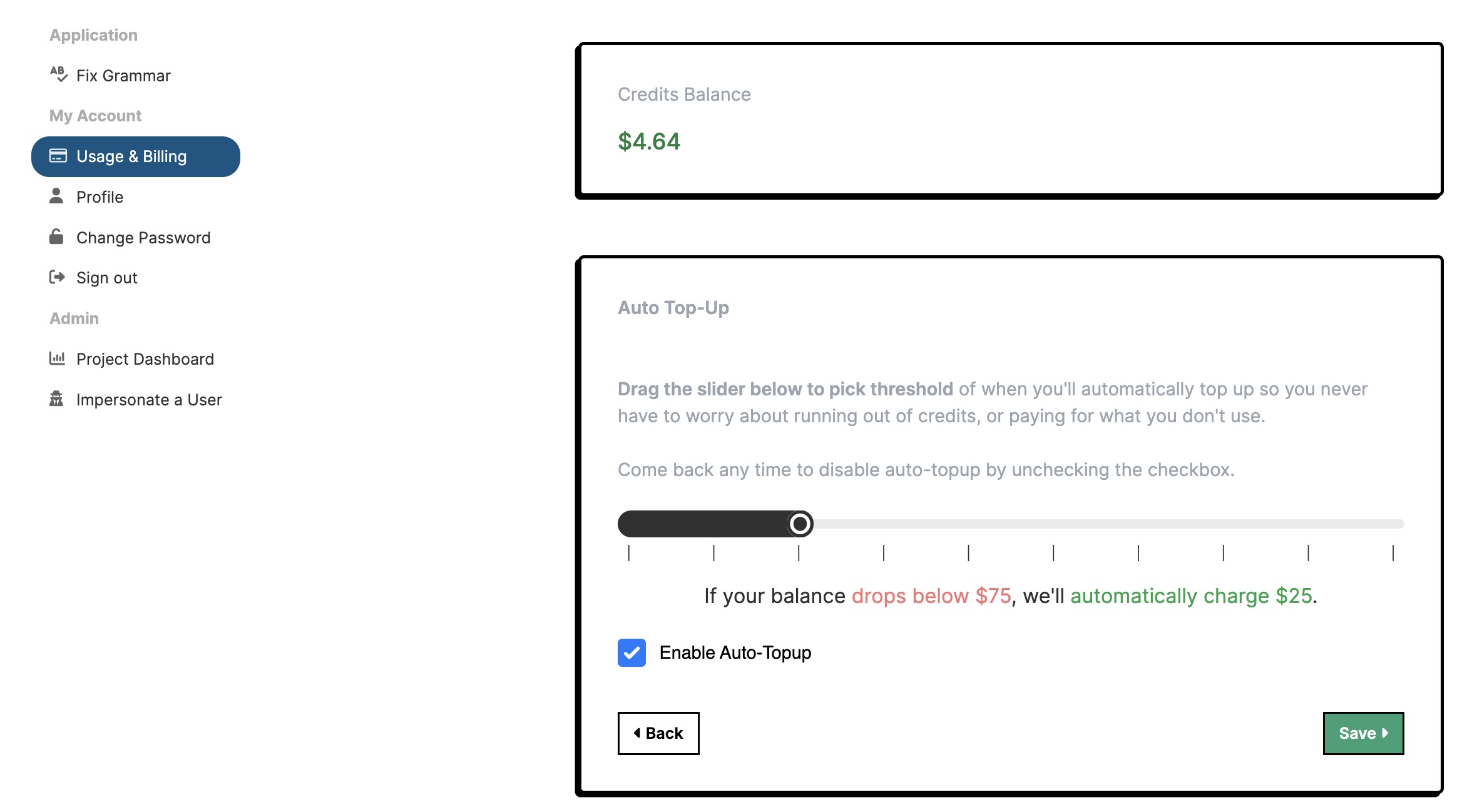Select Impersonate a User in the sidebar
1467x812 pixels.
click(149, 400)
